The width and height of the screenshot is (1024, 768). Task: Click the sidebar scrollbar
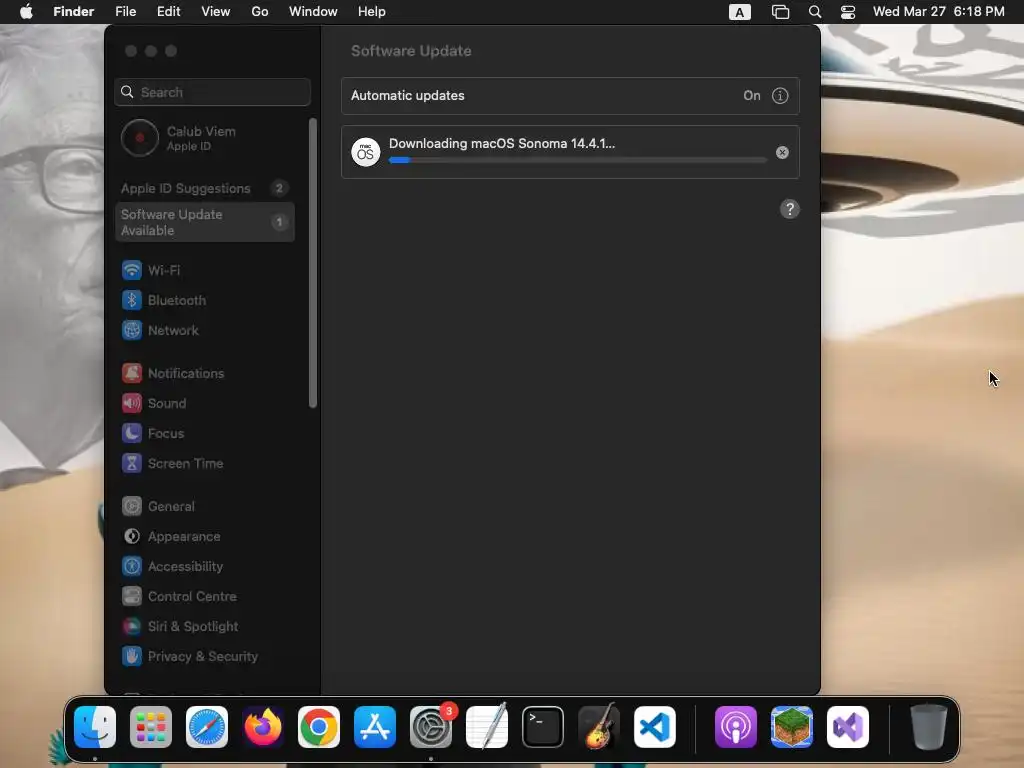tap(313, 264)
